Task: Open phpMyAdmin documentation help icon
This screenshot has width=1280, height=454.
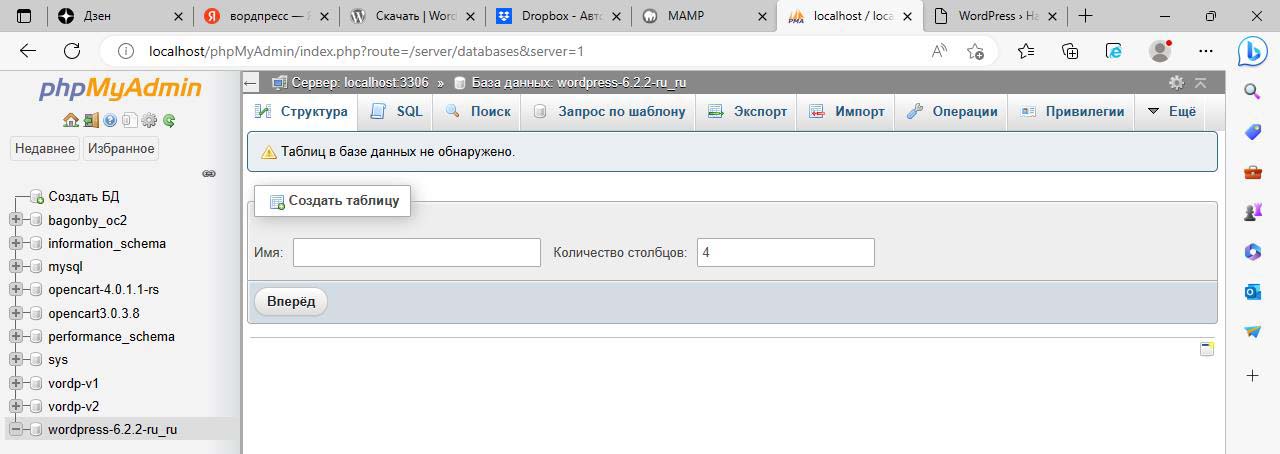Action: pos(110,120)
